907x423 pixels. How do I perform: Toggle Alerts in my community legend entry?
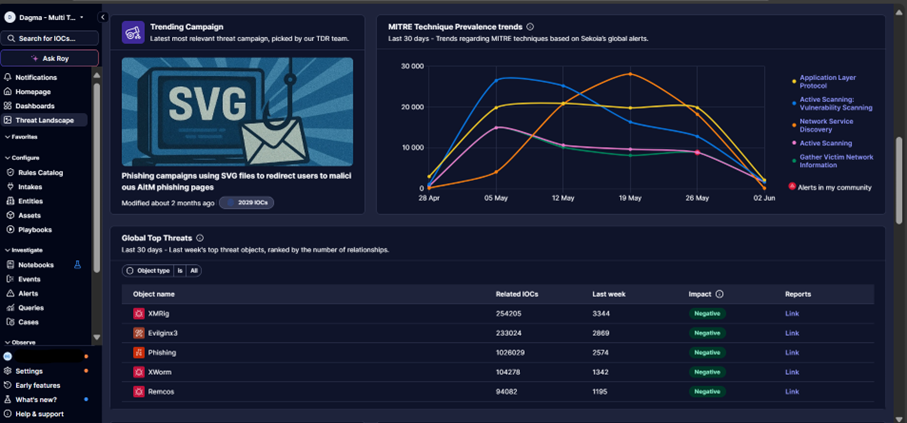point(830,187)
